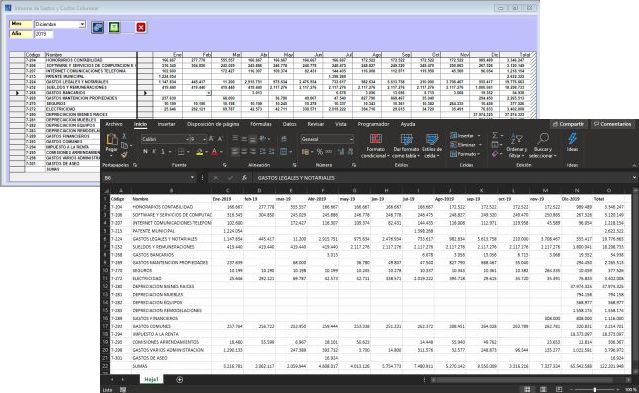The width and height of the screenshot is (639, 393).
Task: Click the Compartir button
Action: pyautogui.click(x=568, y=124)
